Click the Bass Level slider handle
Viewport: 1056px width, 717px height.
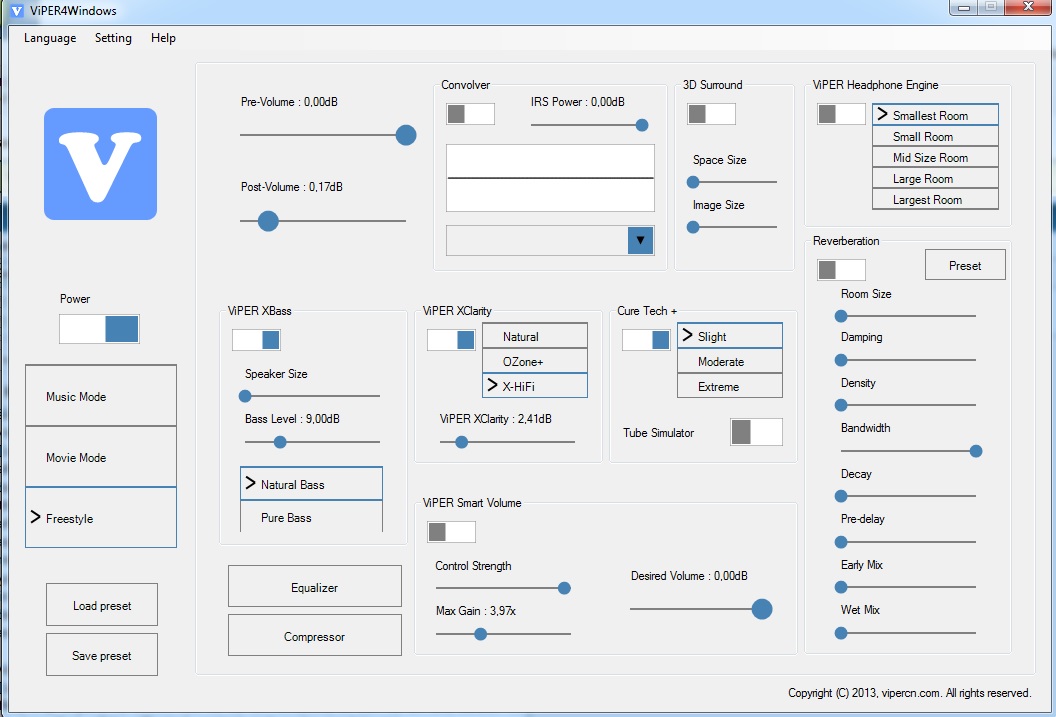click(x=280, y=442)
